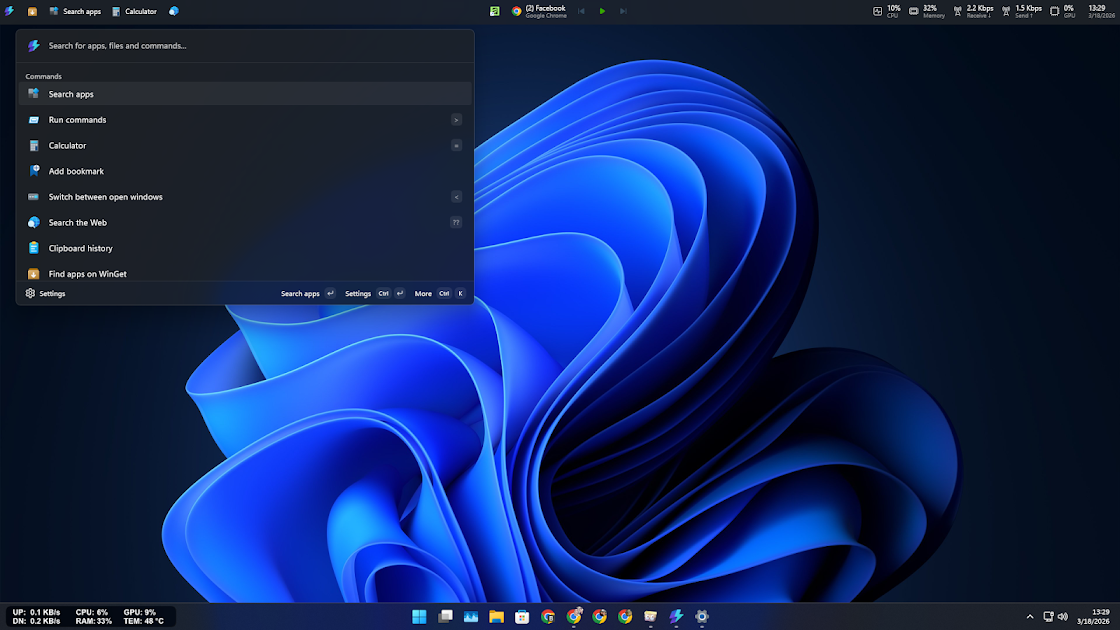This screenshot has height=630, width=1120.
Task: Open the Windows Start menu
Action: [418, 617]
